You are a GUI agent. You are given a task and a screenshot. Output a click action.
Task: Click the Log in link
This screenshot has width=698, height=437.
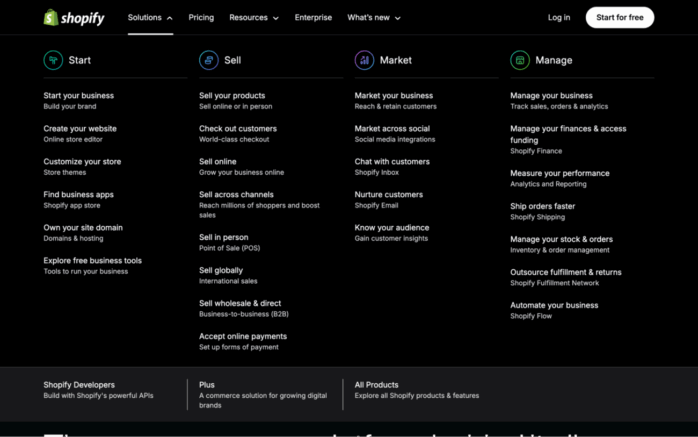[559, 17]
